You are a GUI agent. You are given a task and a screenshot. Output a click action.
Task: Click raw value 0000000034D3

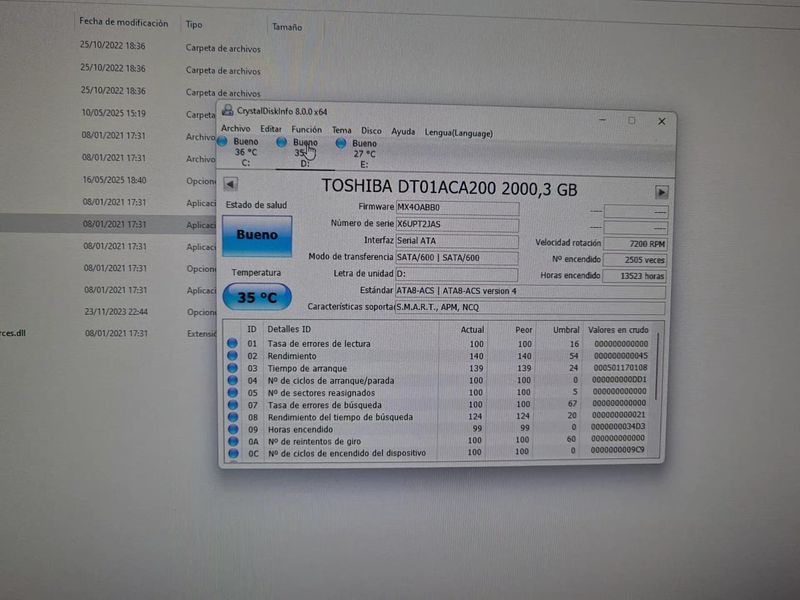(617, 427)
